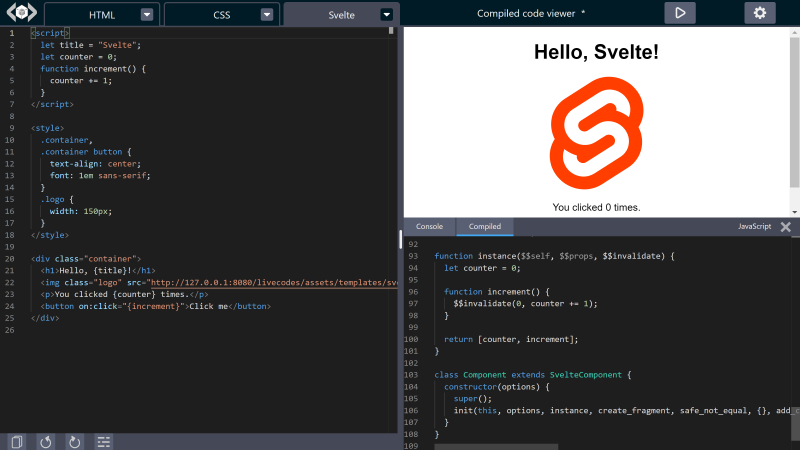Close the compiled code tools pane

tap(786, 227)
